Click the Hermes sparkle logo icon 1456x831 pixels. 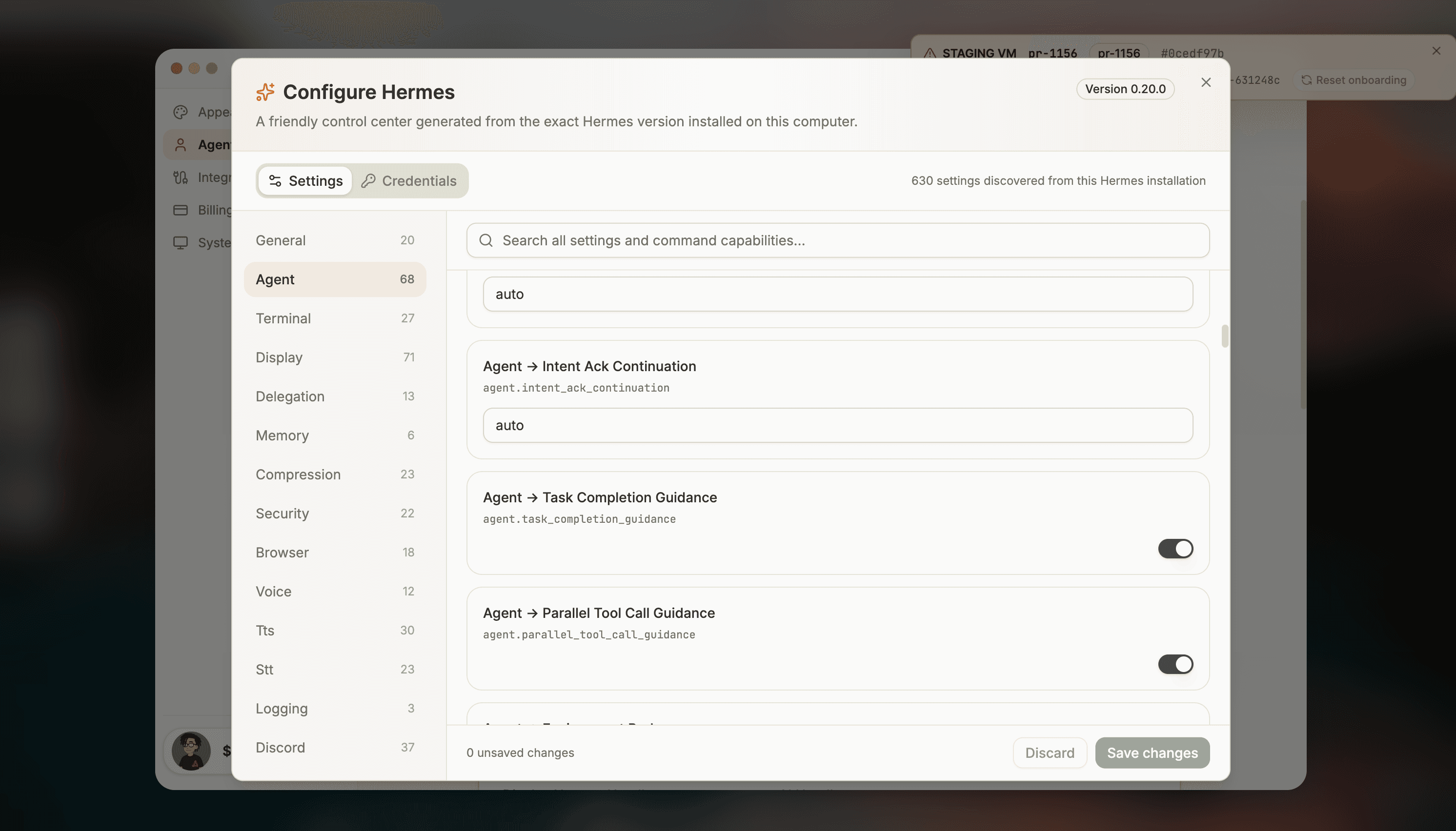(x=265, y=92)
